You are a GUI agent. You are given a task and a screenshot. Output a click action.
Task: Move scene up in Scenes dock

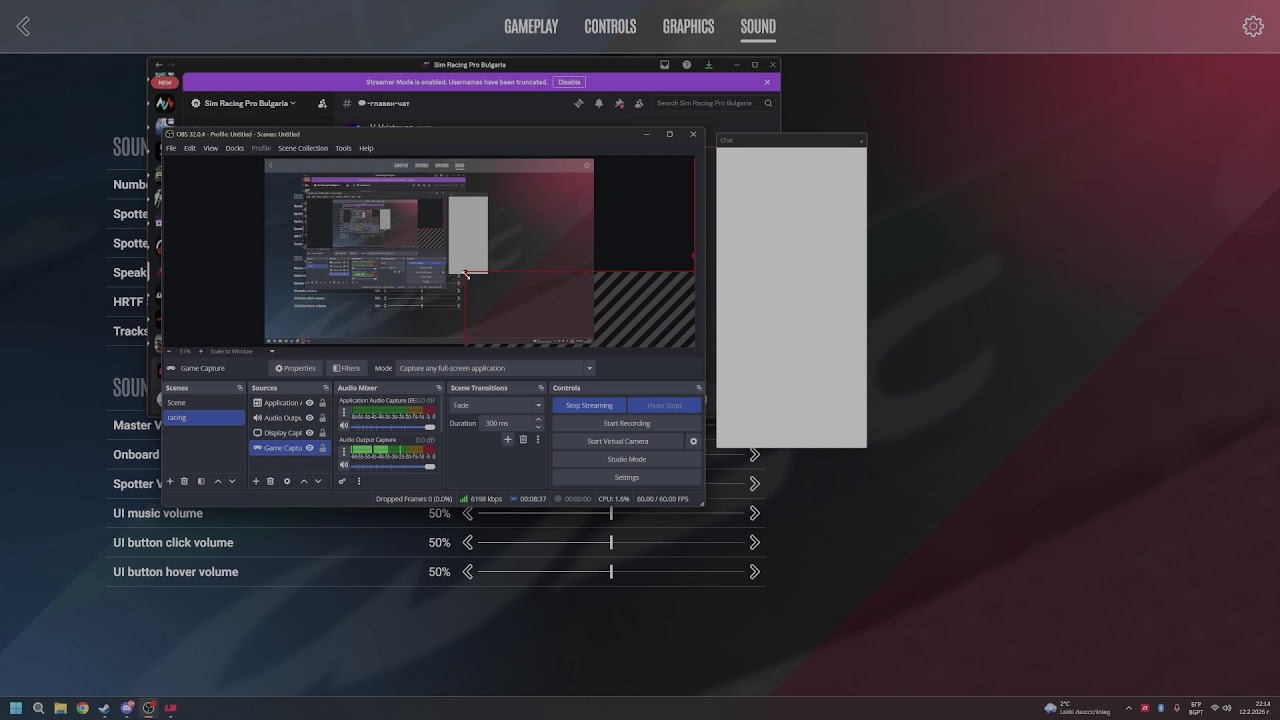point(218,481)
